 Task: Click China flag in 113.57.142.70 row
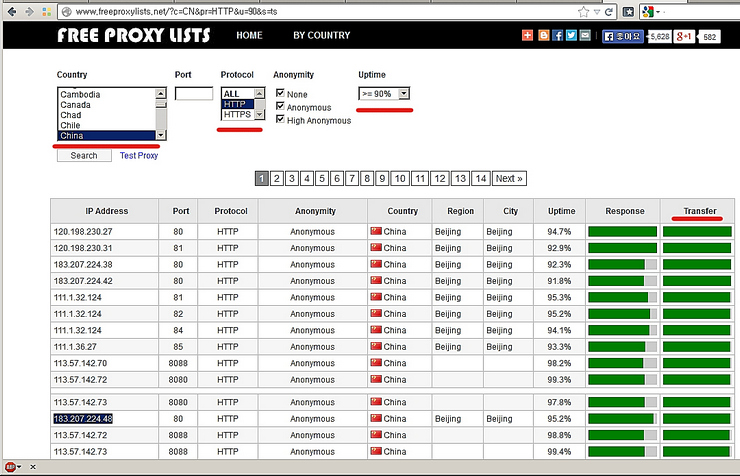376,363
